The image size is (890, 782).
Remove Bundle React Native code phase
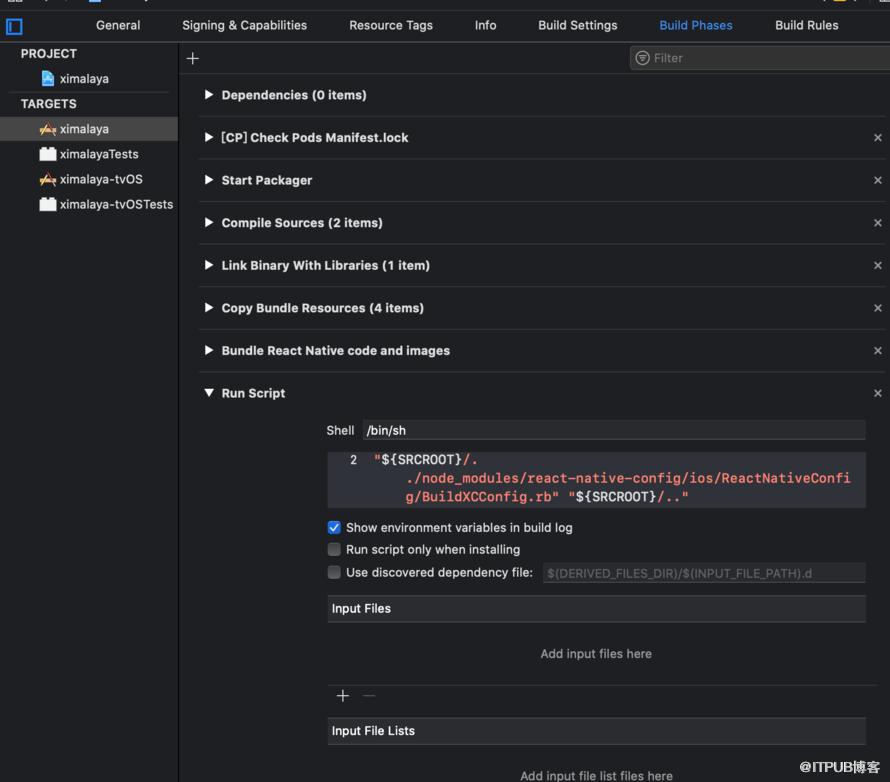(x=878, y=351)
